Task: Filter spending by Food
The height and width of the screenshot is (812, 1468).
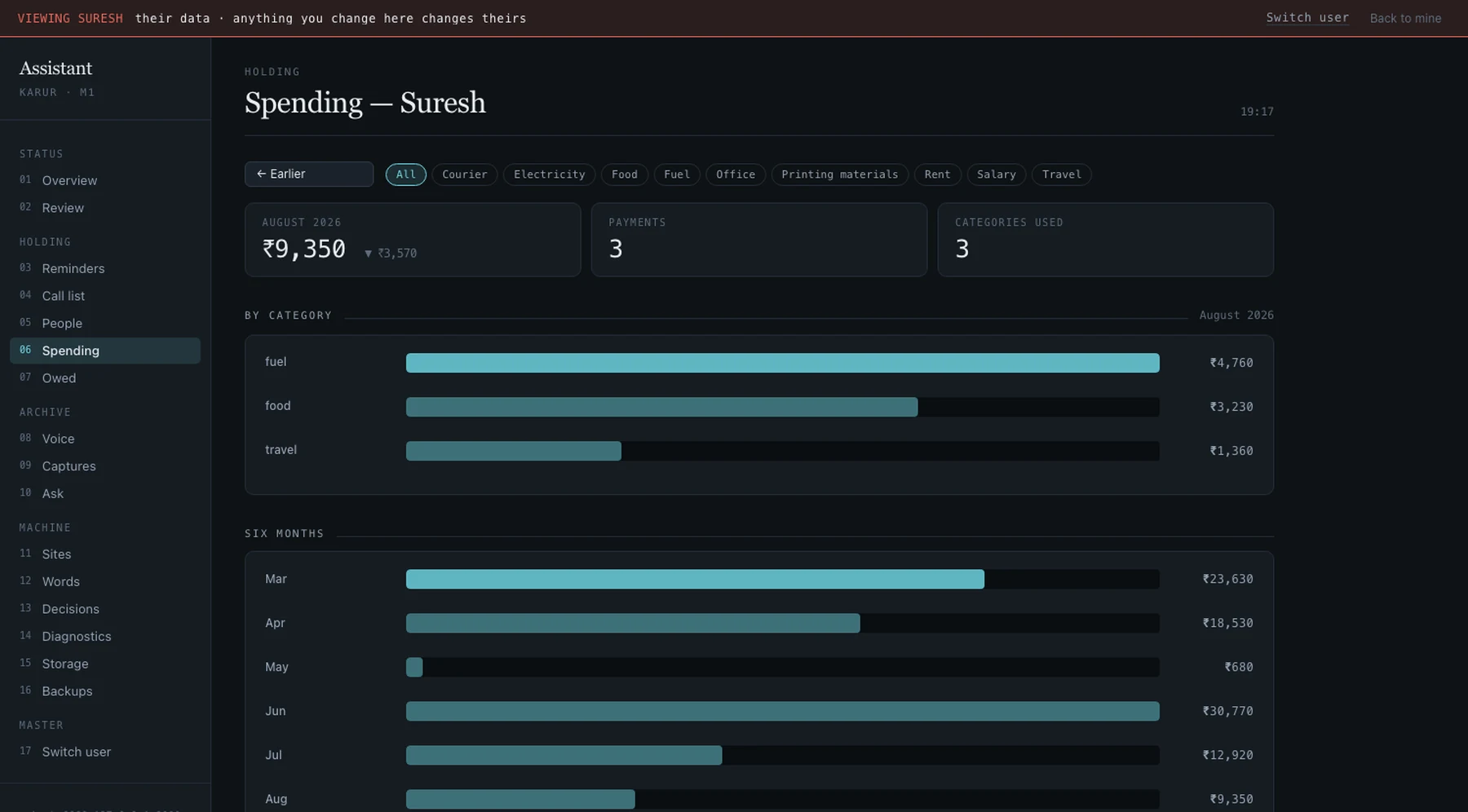Action: coord(625,174)
